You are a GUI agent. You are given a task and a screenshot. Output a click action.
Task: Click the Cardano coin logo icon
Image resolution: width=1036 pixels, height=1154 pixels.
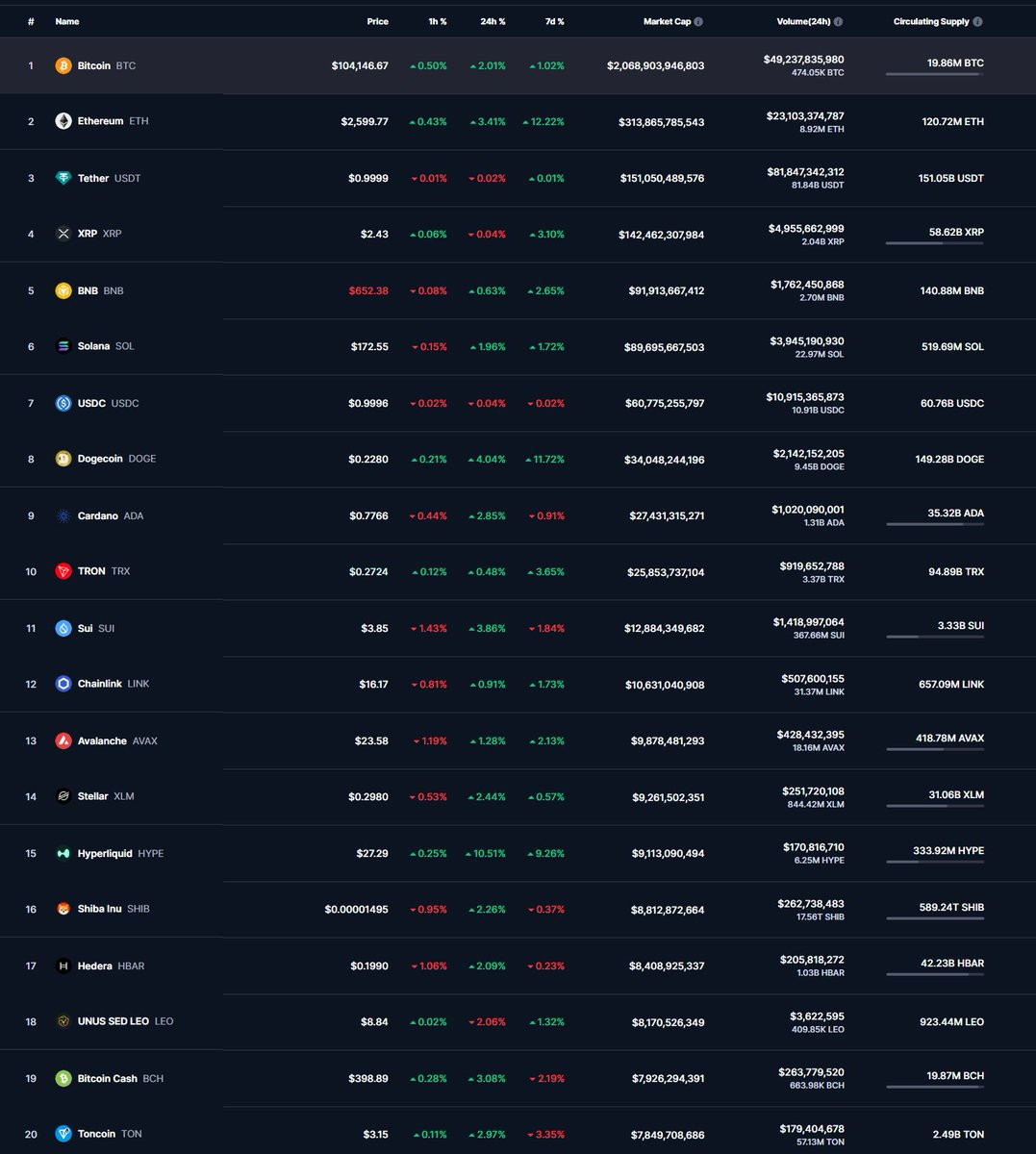(63, 515)
